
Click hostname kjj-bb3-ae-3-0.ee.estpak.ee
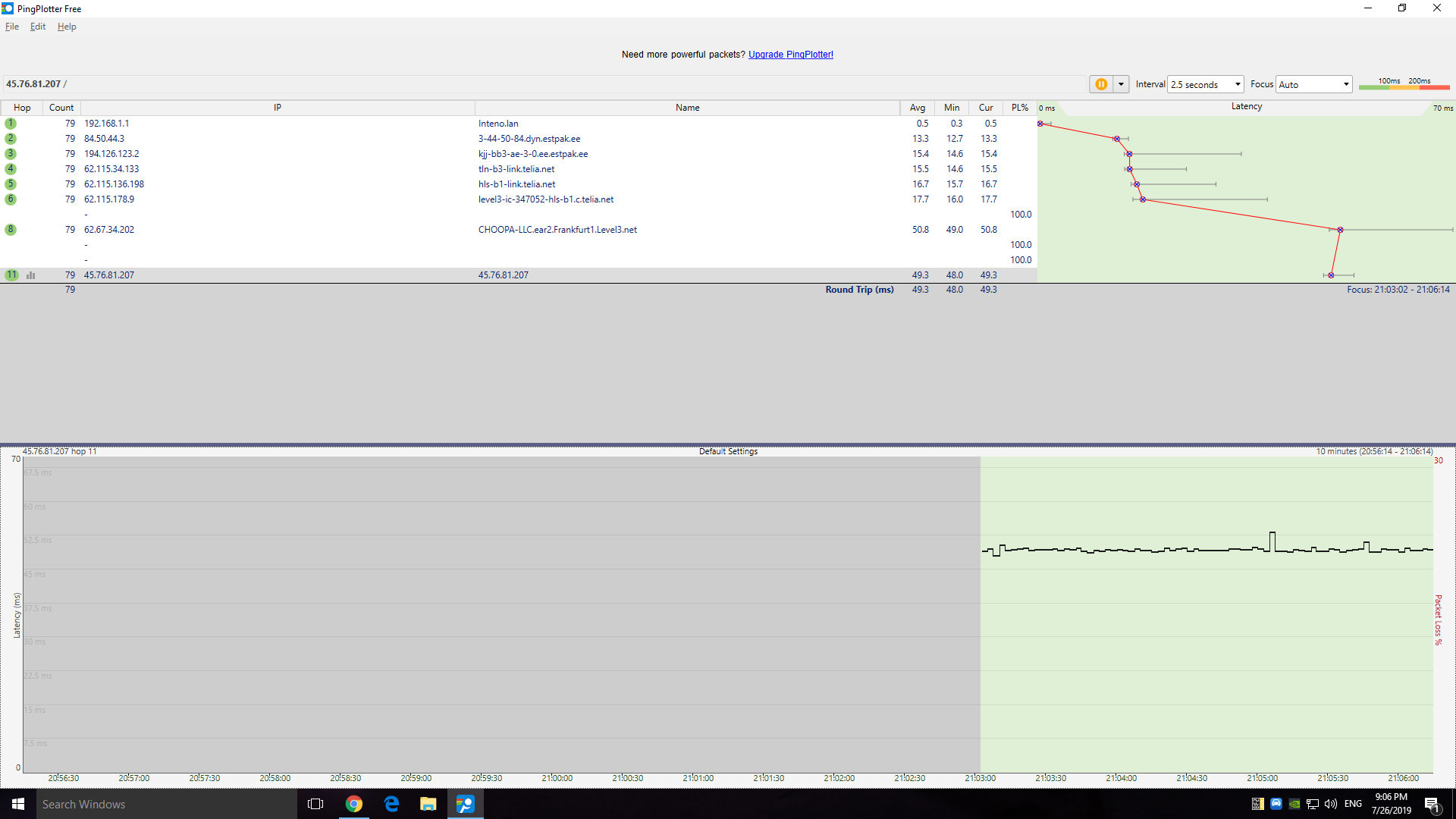point(533,154)
